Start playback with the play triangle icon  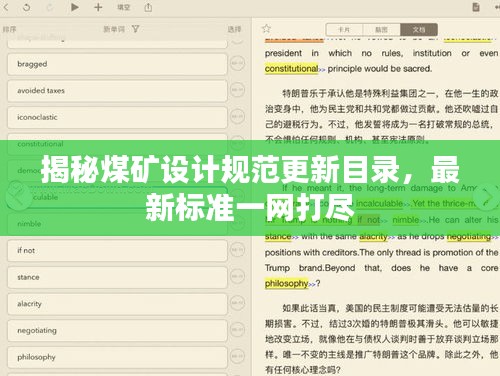click(75, 7)
